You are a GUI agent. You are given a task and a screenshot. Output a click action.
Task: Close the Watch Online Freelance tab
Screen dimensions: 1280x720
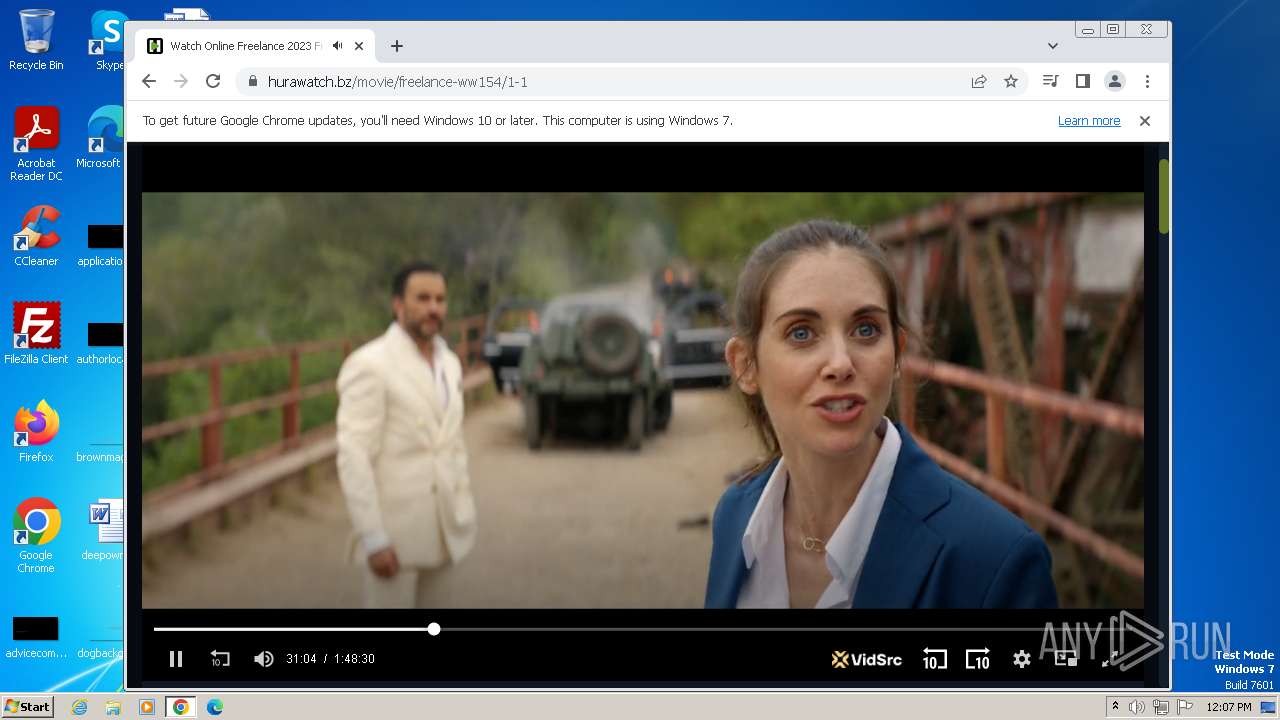(359, 46)
